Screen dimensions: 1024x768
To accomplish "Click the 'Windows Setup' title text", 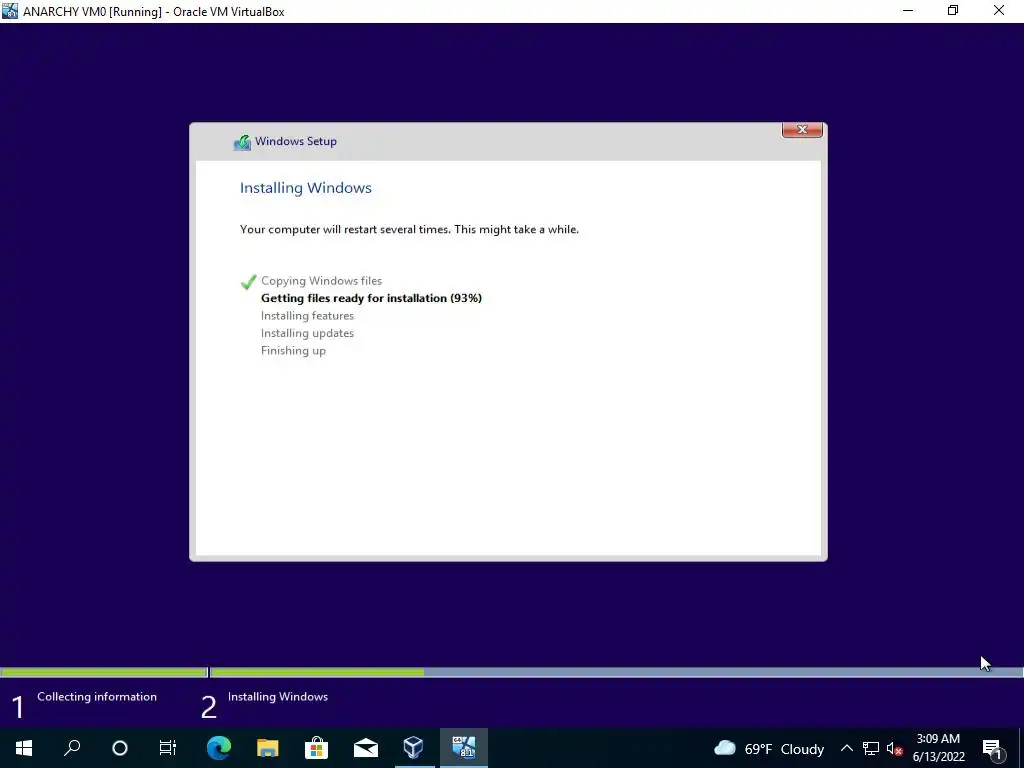I will pos(296,141).
